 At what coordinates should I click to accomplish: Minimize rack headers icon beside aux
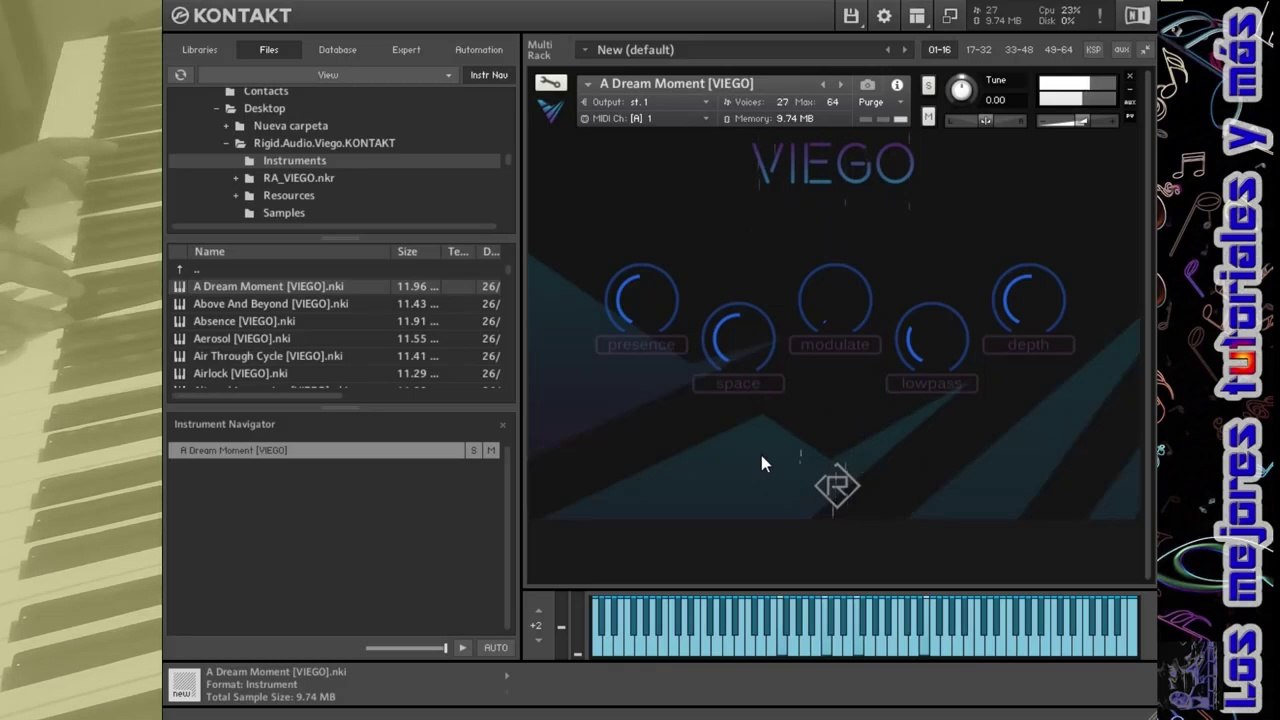(1145, 50)
